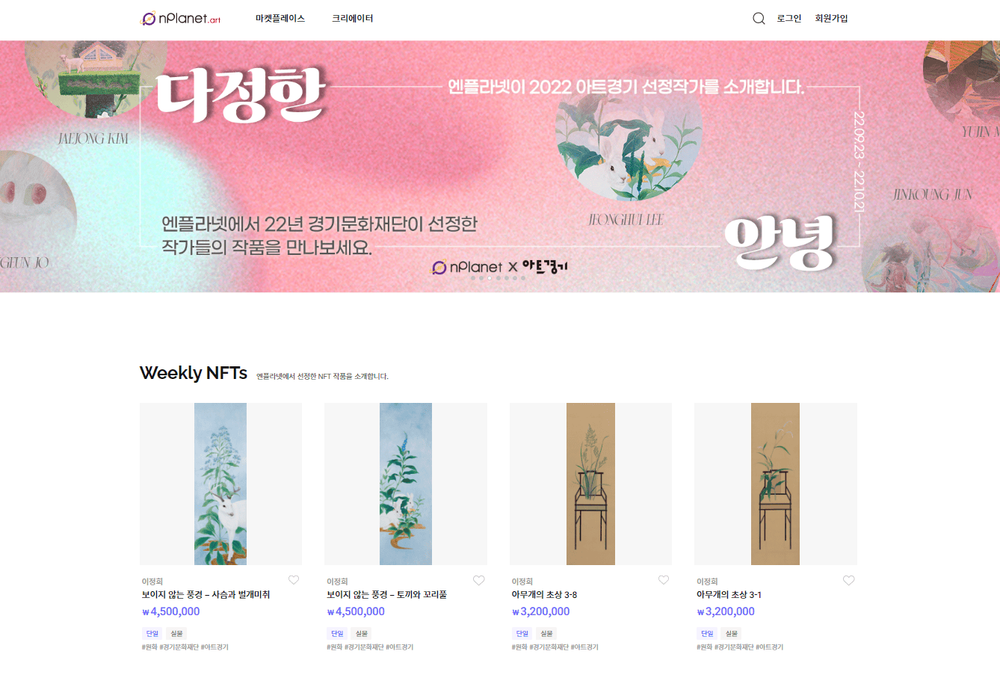
Task: Open the 마켓플레이스 menu
Action: pyautogui.click(x=280, y=18)
